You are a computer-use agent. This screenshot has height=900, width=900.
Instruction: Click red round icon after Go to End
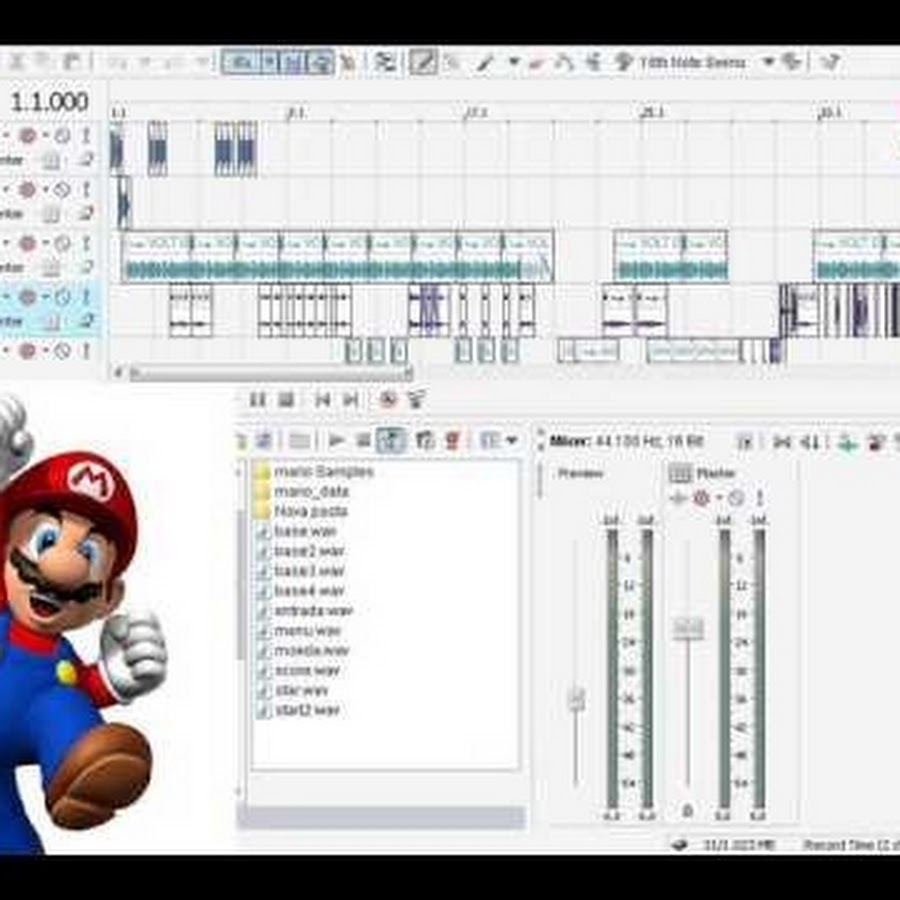tap(389, 399)
